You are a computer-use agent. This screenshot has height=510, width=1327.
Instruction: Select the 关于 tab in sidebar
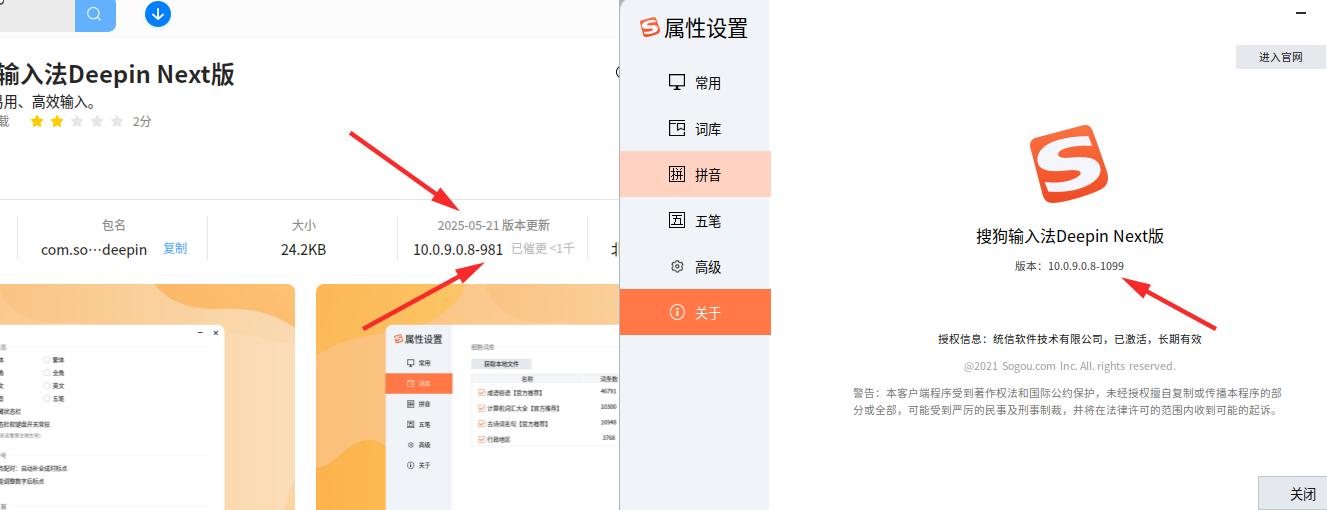(x=695, y=313)
